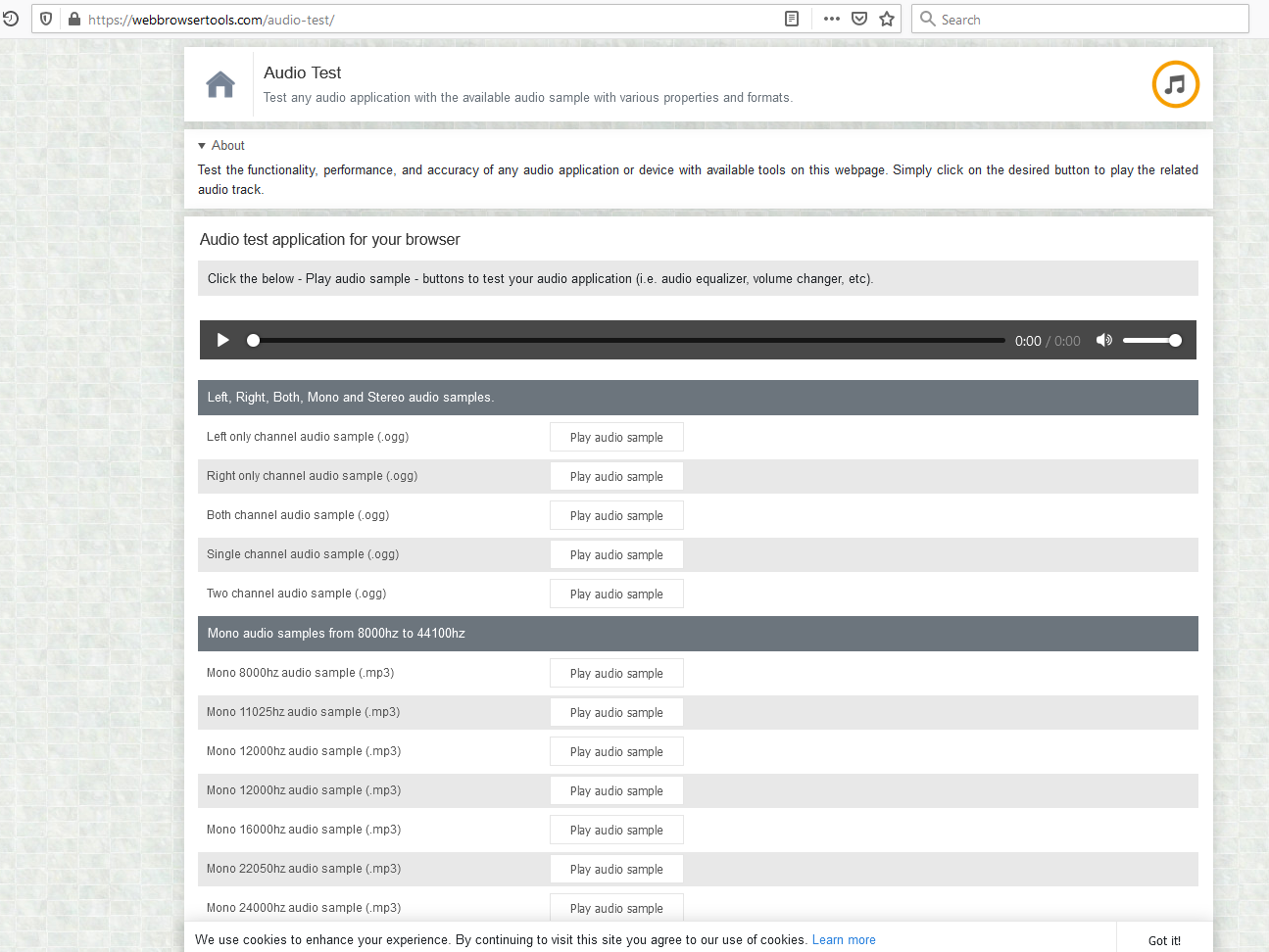
Task: Play Left only channel audio sample
Action: tap(616, 437)
